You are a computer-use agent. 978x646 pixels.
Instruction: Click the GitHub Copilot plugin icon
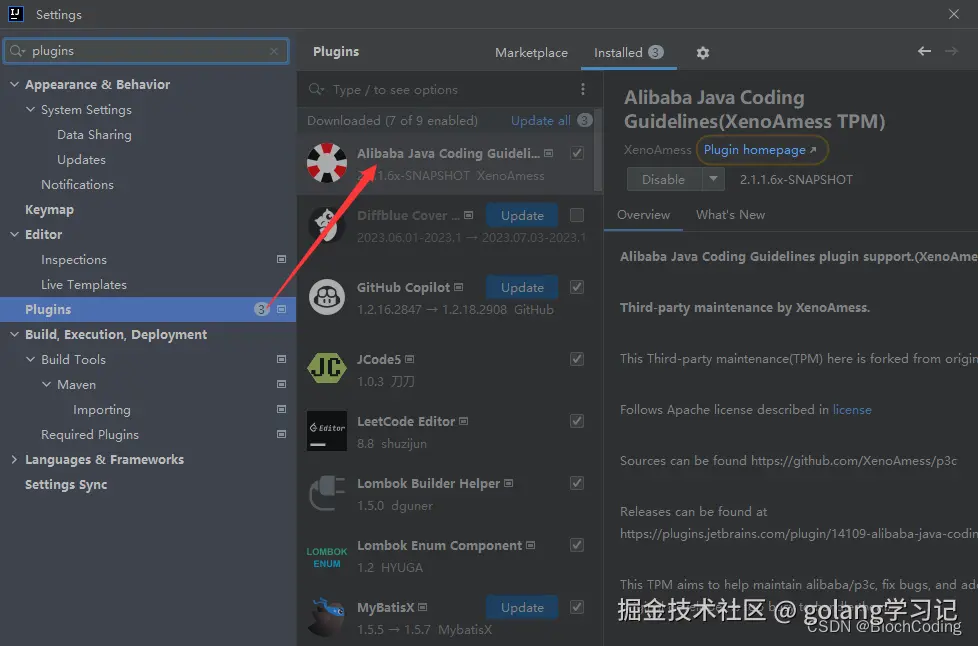[x=327, y=297]
